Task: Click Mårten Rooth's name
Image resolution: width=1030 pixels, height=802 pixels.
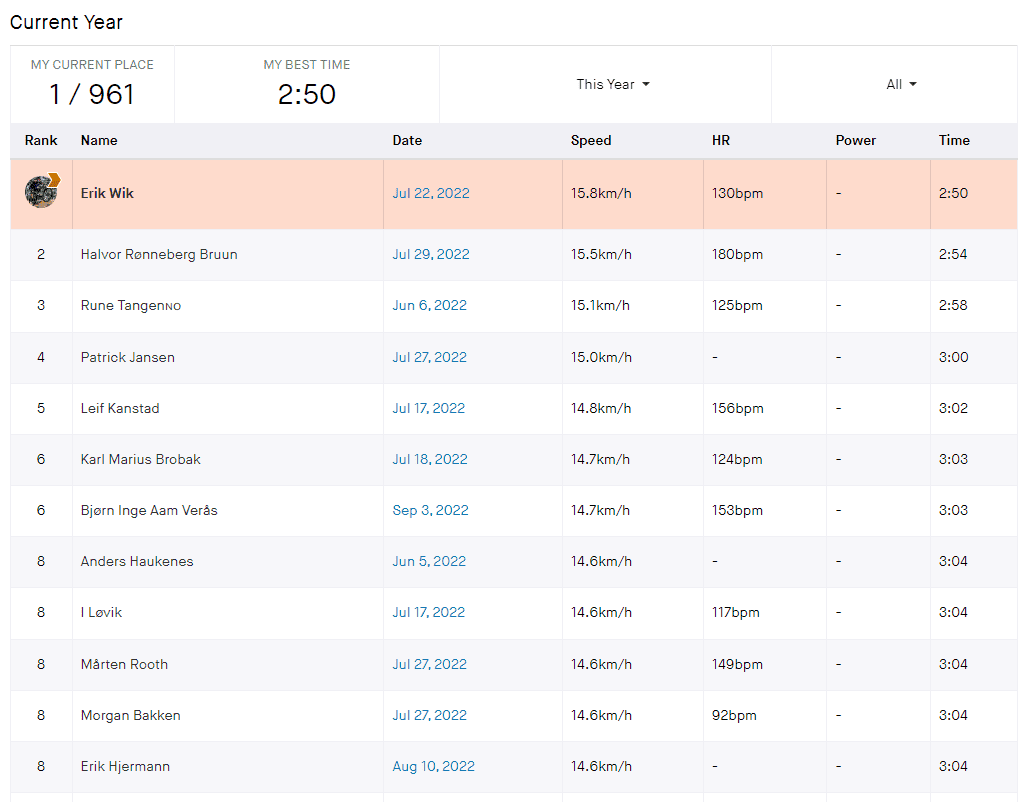Action: (x=124, y=664)
